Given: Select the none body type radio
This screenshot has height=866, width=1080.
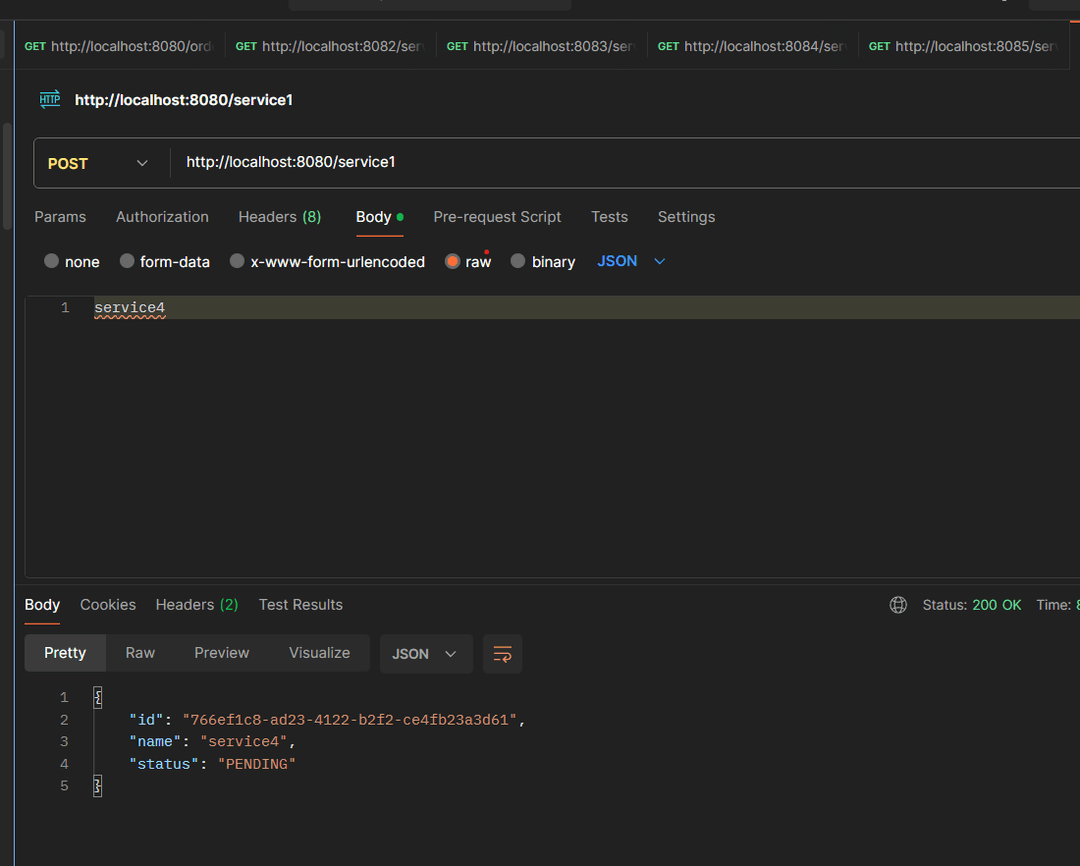Looking at the screenshot, I should [52, 261].
